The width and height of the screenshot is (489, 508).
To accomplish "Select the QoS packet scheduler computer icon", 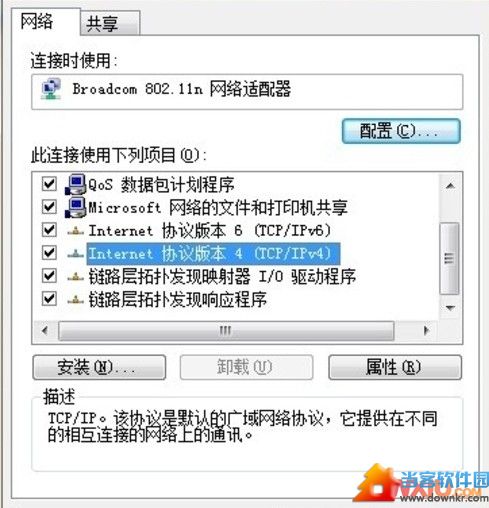I will point(76,184).
